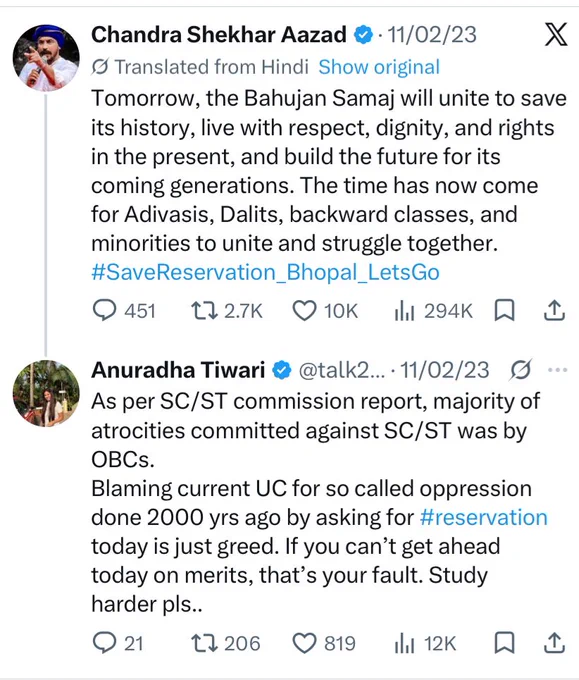Click the Grok icon on Anuradha Tiwari's post

coord(520,370)
